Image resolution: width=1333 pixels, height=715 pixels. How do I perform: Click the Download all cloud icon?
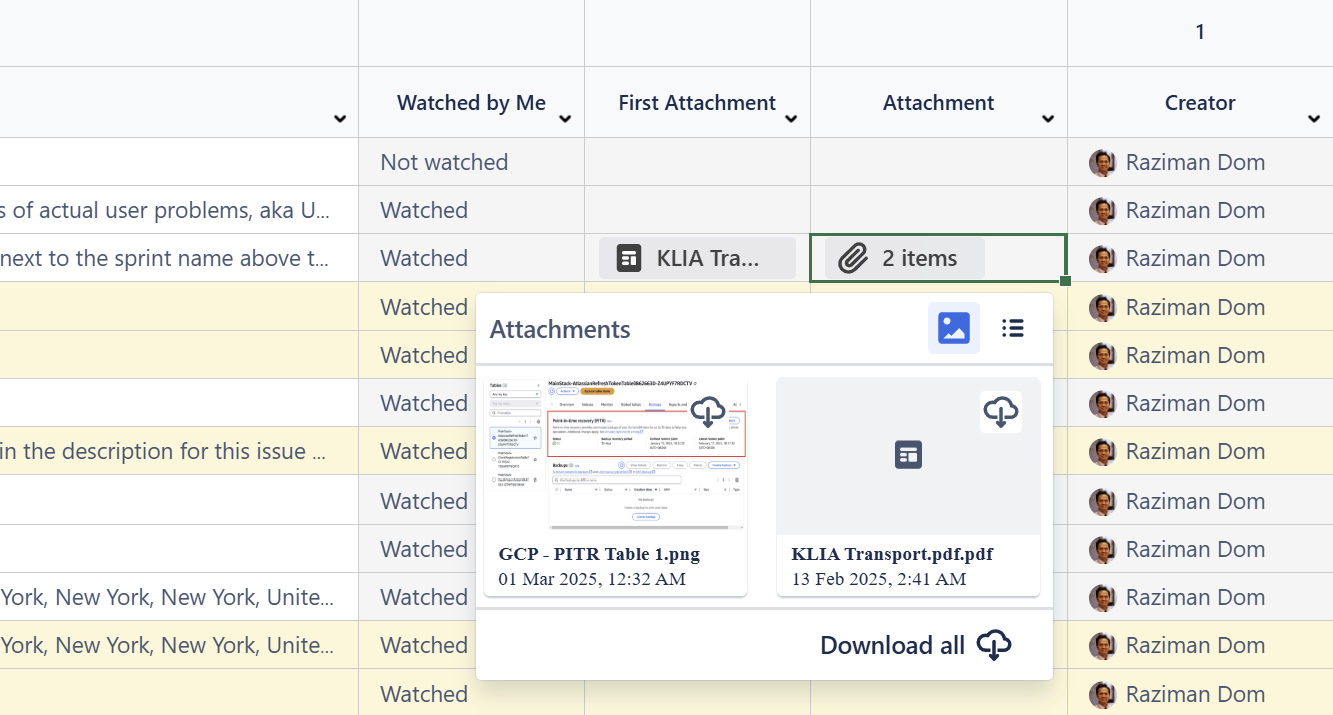(x=993, y=645)
